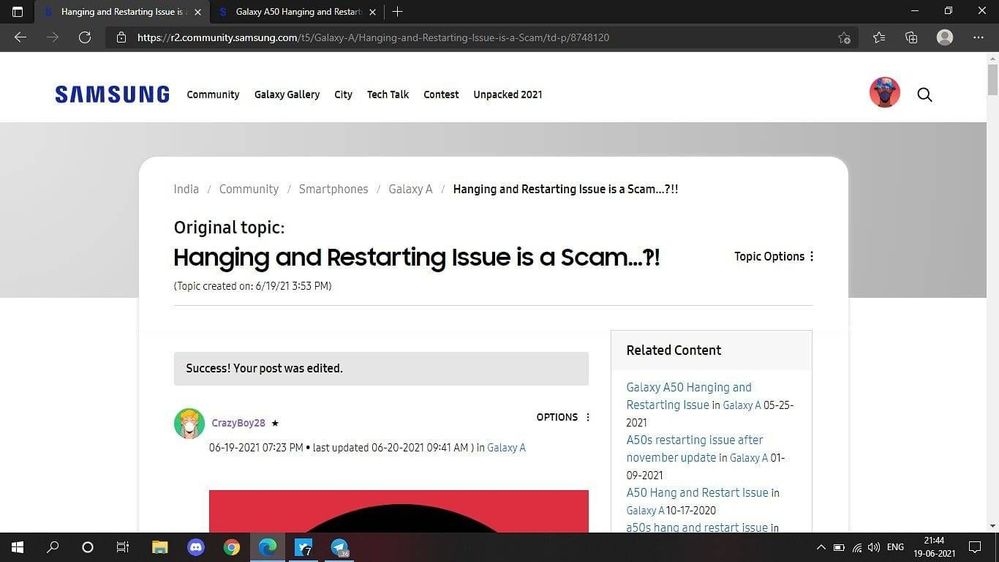Viewport: 999px width, 562px height.
Task: Open CrazyBoy28 username link
Action: click(238, 423)
